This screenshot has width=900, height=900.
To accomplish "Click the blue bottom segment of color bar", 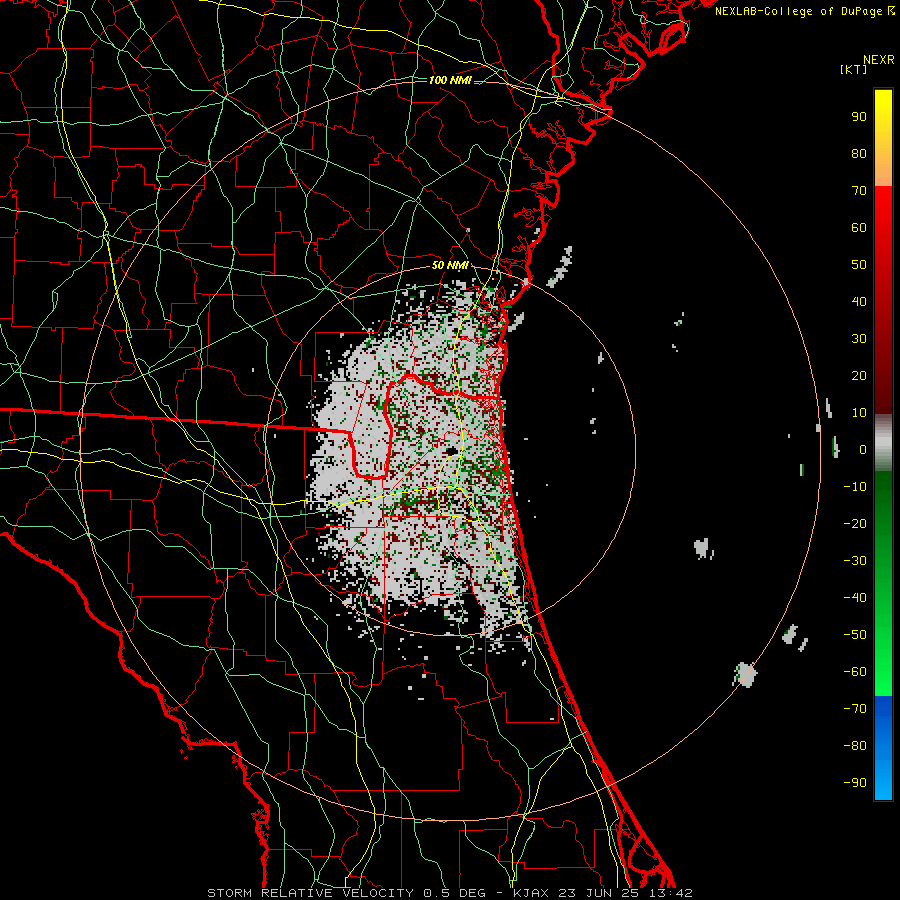I will [883, 748].
